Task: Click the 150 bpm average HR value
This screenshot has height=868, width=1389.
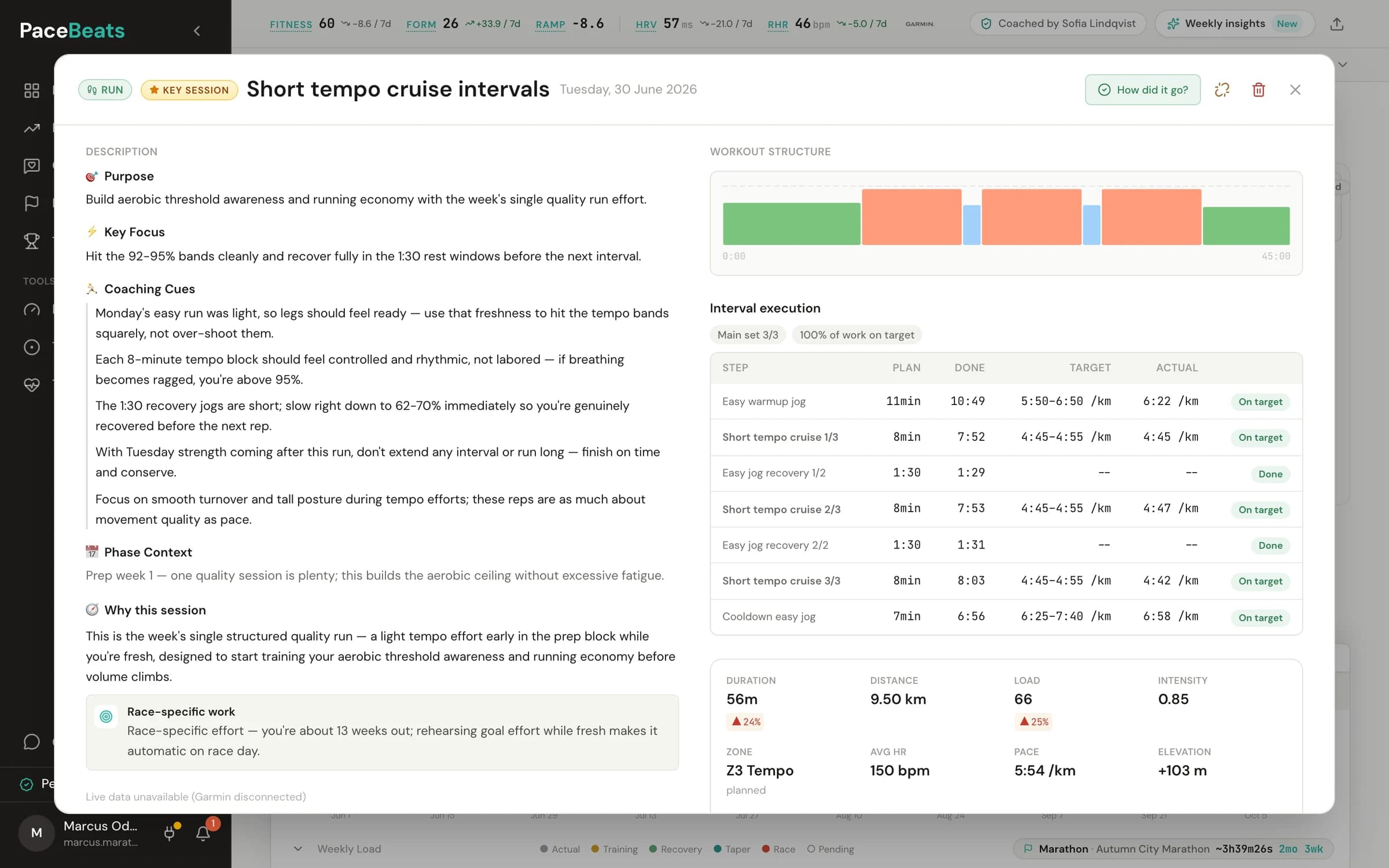Action: [899, 771]
